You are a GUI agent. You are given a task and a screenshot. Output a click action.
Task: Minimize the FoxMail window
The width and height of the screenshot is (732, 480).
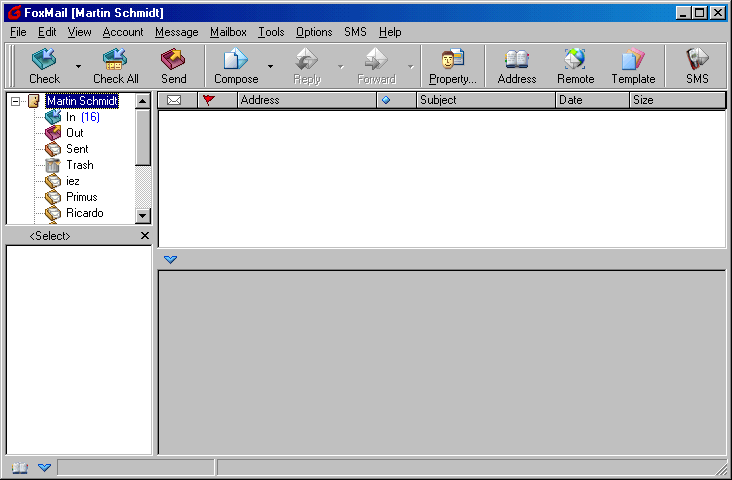pos(683,13)
